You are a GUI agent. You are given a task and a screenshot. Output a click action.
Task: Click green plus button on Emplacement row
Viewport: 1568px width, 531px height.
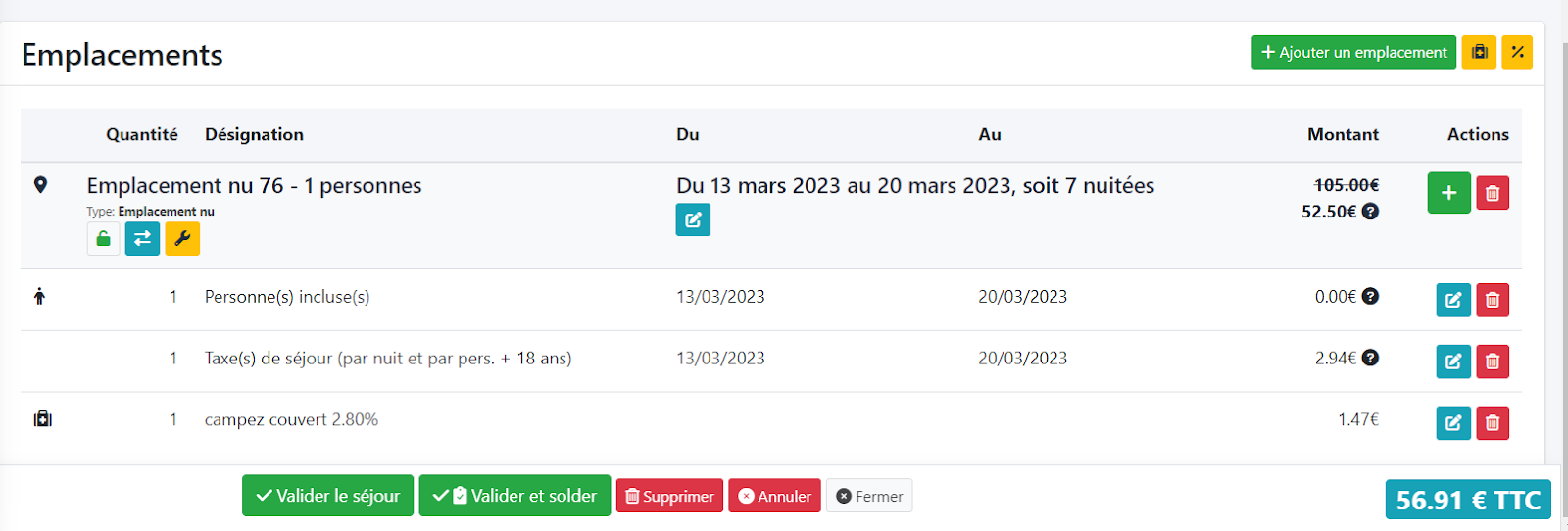coord(1448,193)
